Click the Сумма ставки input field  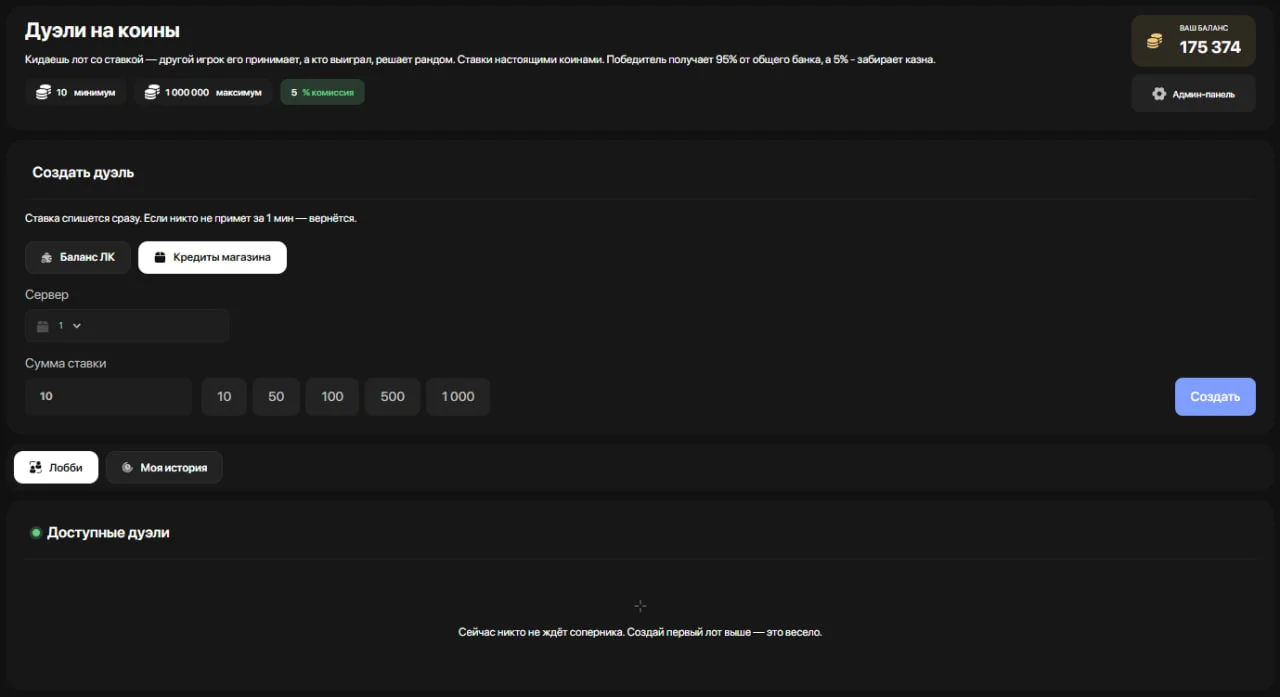point(108,396)
